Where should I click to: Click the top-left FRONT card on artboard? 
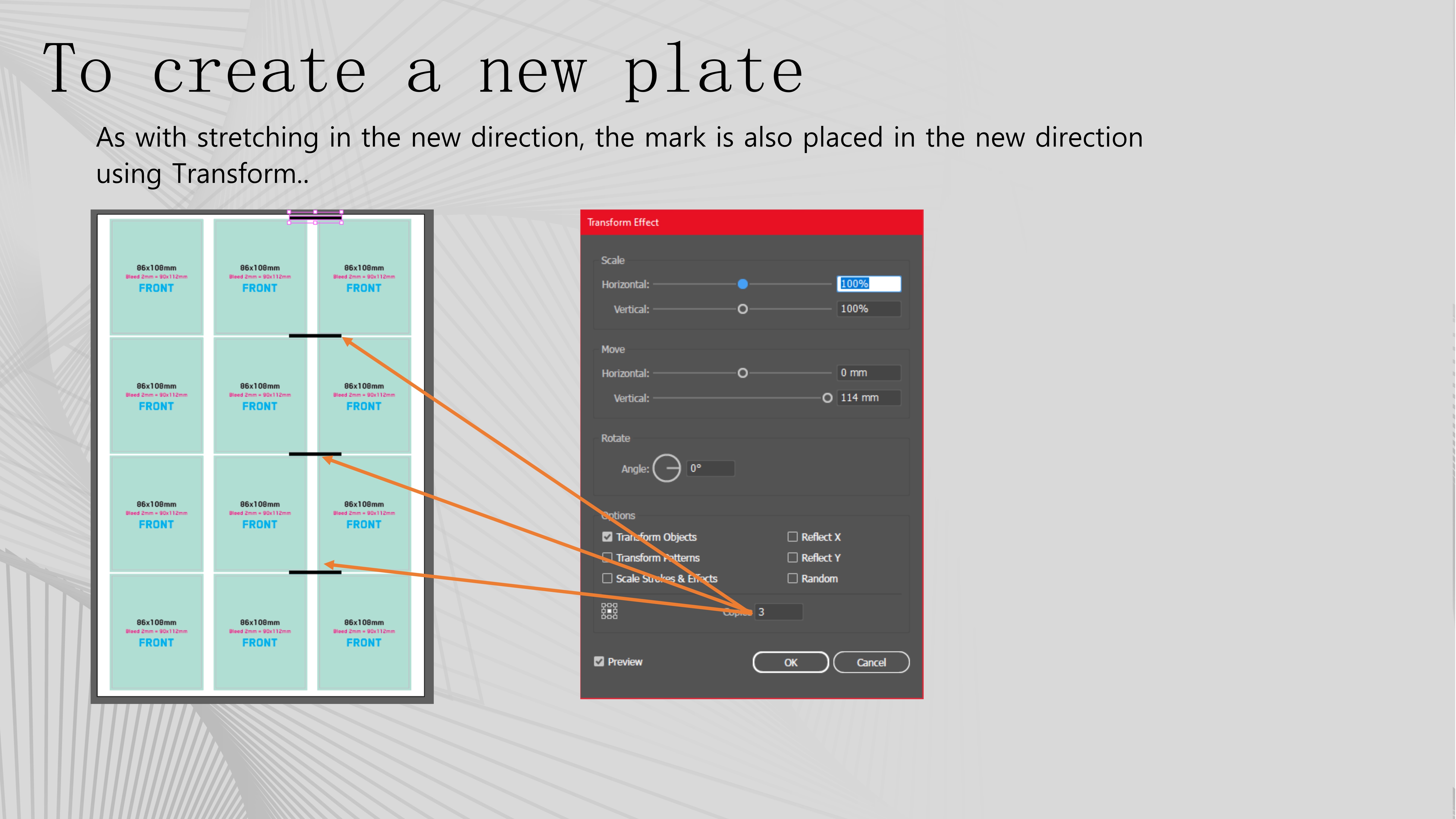[157, 277]
